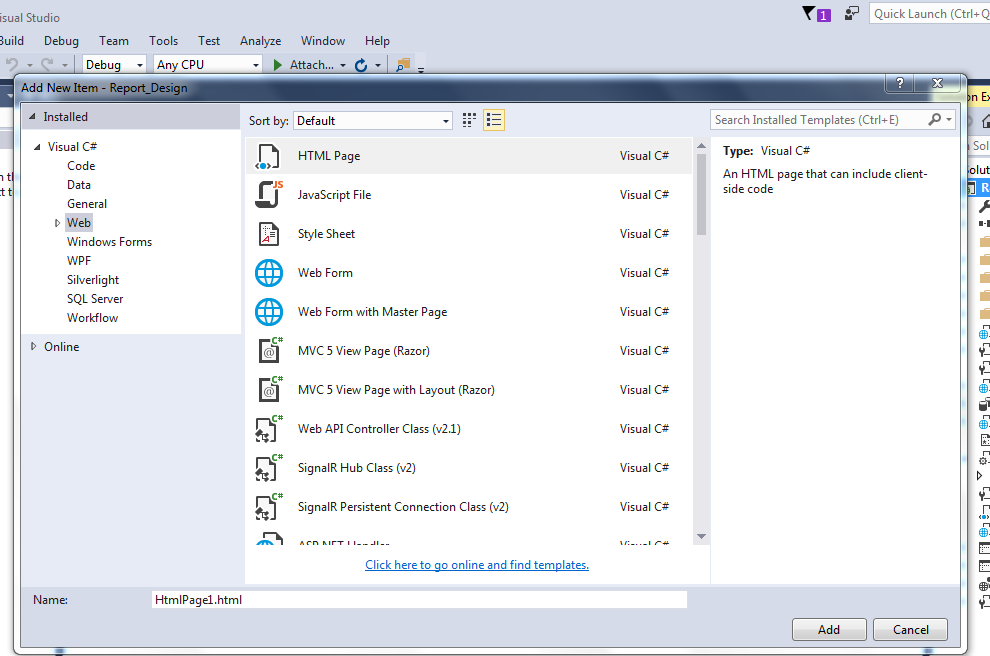This screenshot has height=656, width=990.
Task: Click the Name input field
Action: point(419,600)
